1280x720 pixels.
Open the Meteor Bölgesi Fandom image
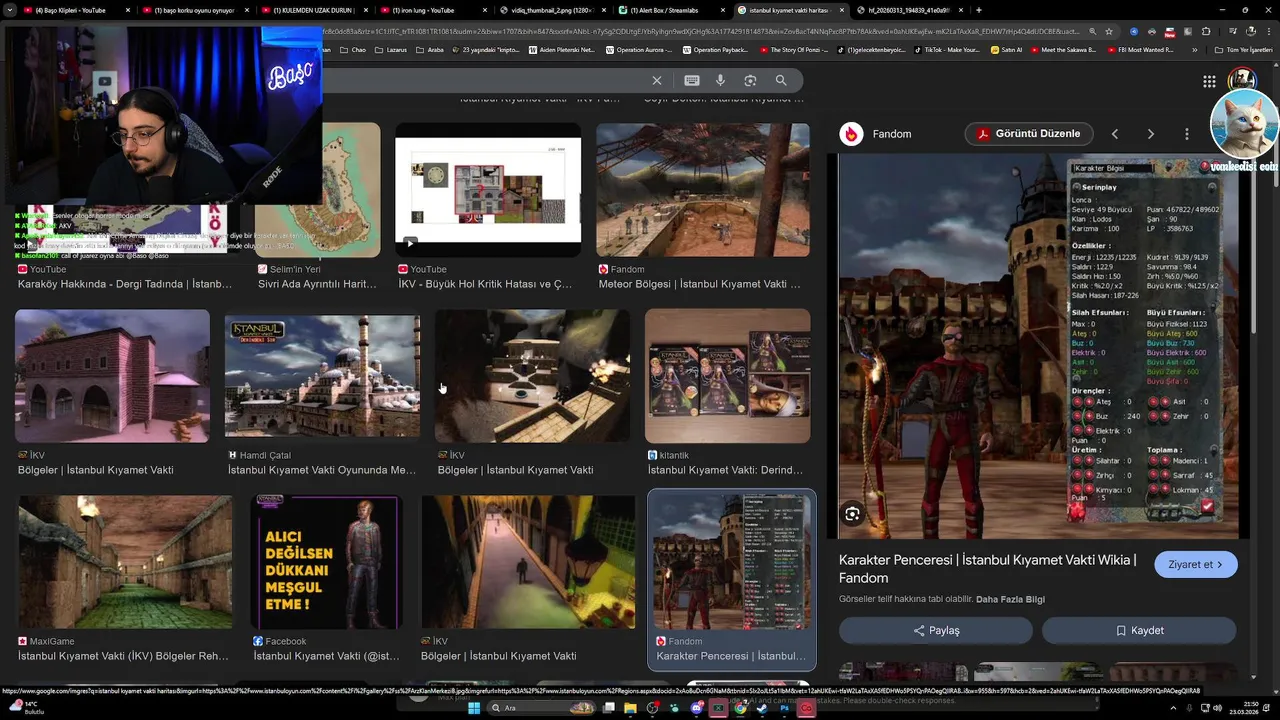[x=703, y=190]
